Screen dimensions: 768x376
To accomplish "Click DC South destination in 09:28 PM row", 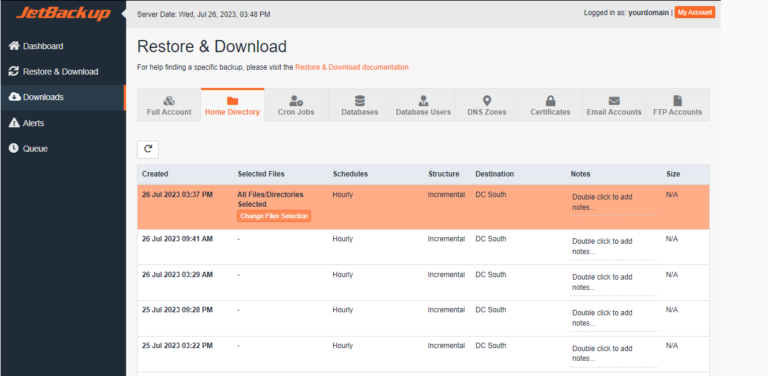I will tap(491, 310).
